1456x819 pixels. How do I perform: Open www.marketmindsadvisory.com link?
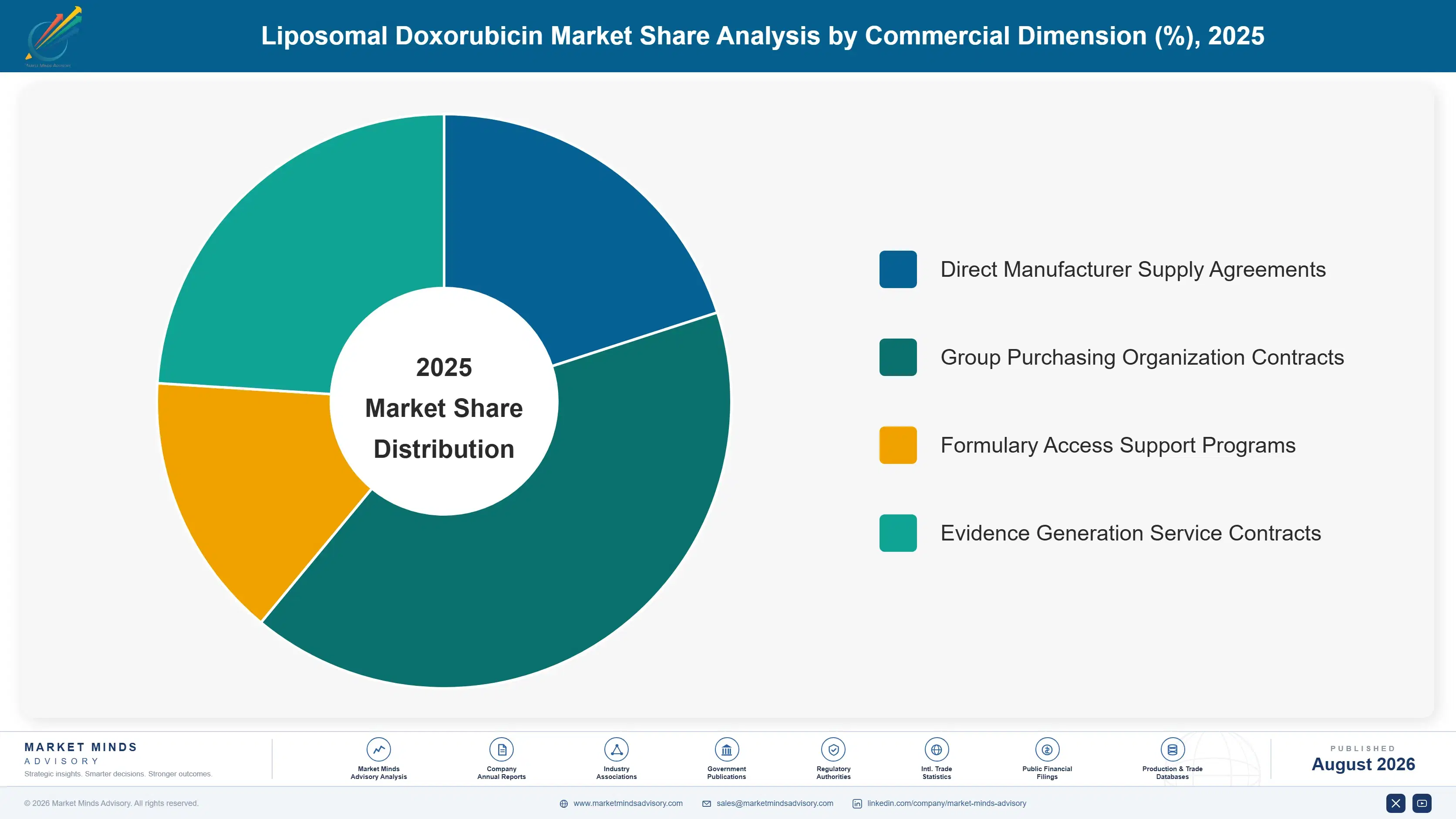coord(628,803)
